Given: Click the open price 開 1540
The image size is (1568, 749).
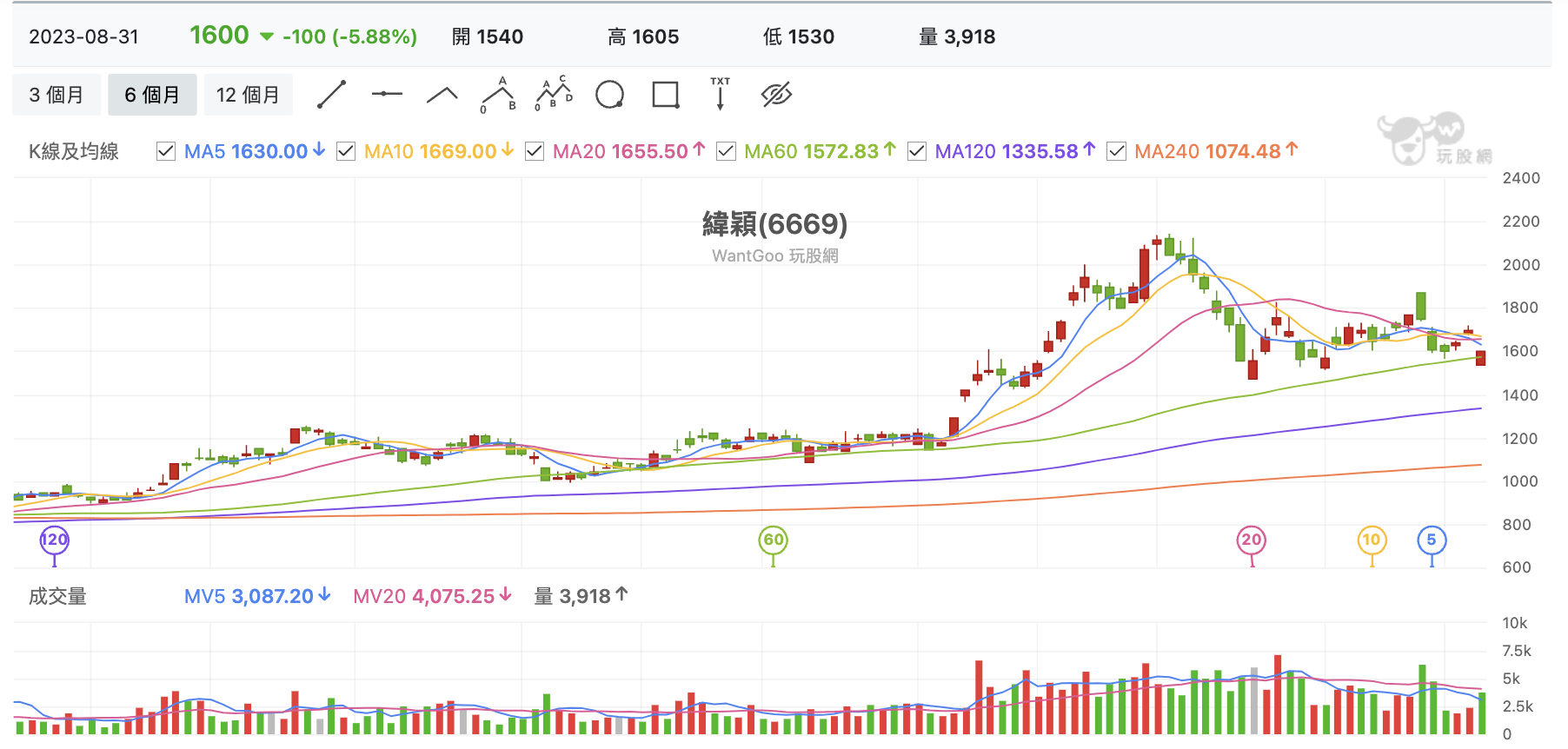Looking at the screenshot, I should point(488,36).
